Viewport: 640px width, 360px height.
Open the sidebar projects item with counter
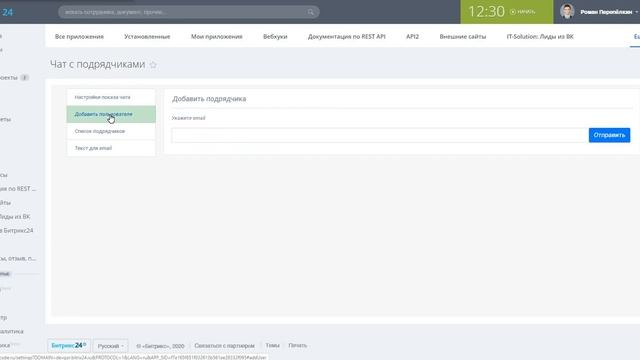14,78
